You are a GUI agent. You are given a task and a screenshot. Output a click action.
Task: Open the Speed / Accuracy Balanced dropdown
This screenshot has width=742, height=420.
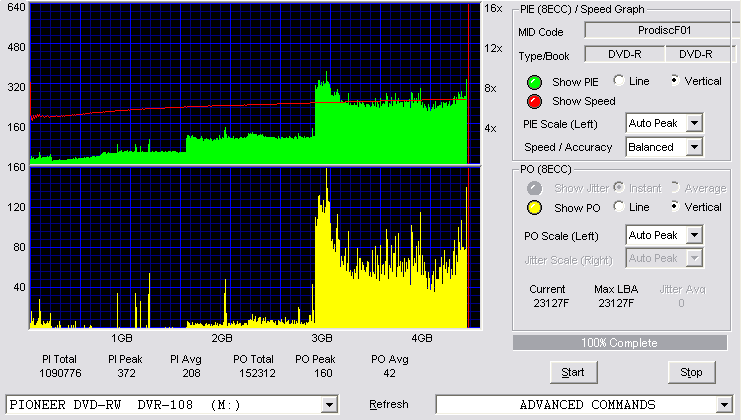click(x=694, y=147)
